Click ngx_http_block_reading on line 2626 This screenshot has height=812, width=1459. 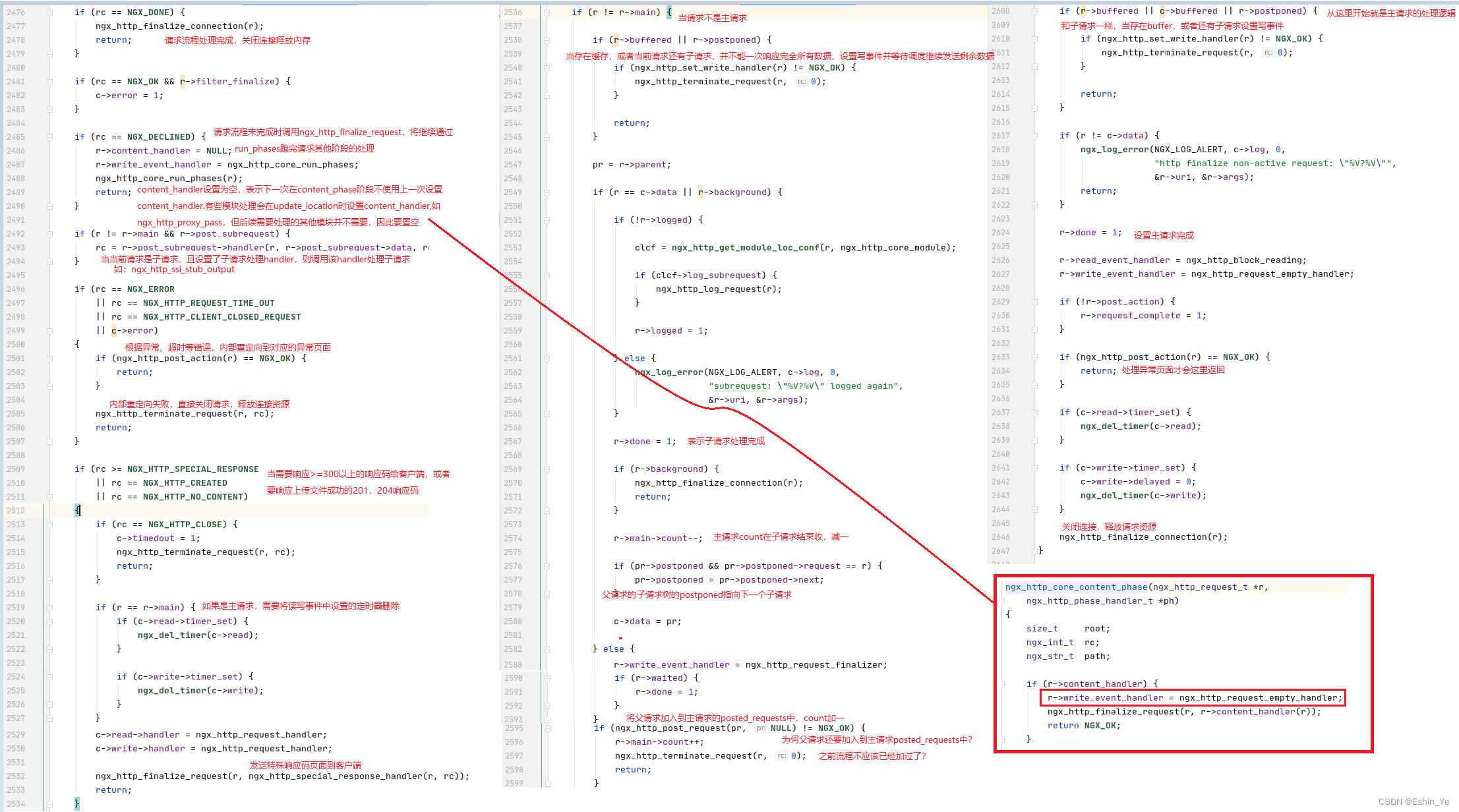pyautogui.click(x=1243, y=260)
